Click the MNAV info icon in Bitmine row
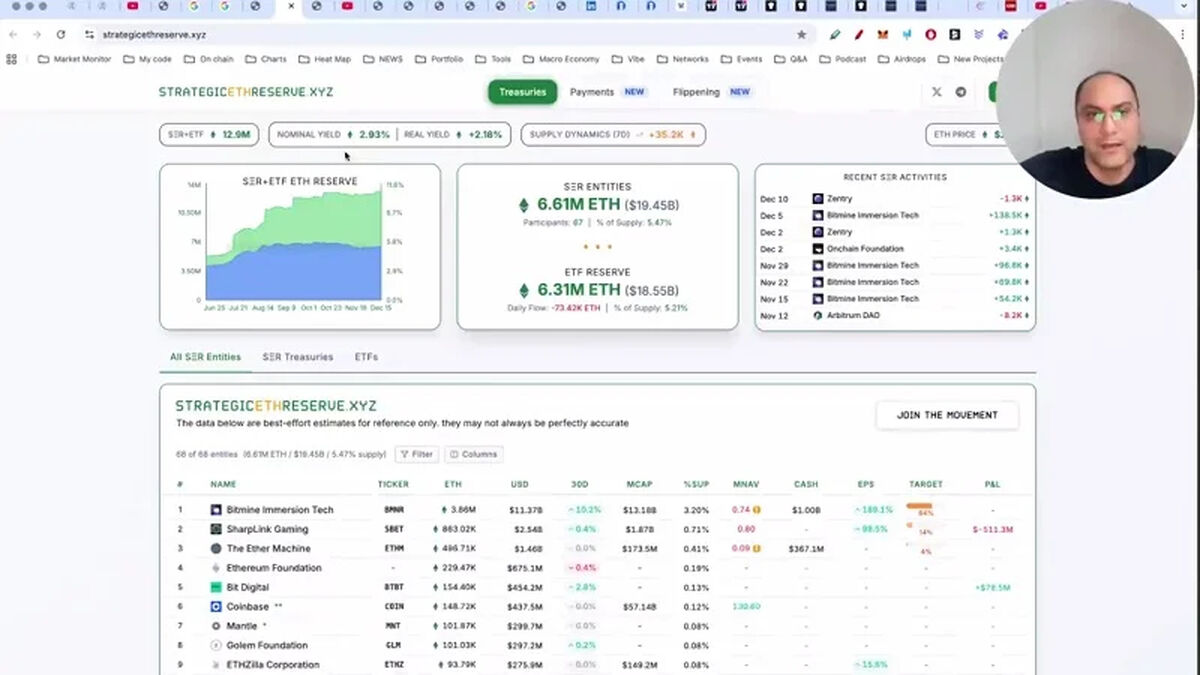Viewport: 1200px width, 675px height. [x=756, y=510]
